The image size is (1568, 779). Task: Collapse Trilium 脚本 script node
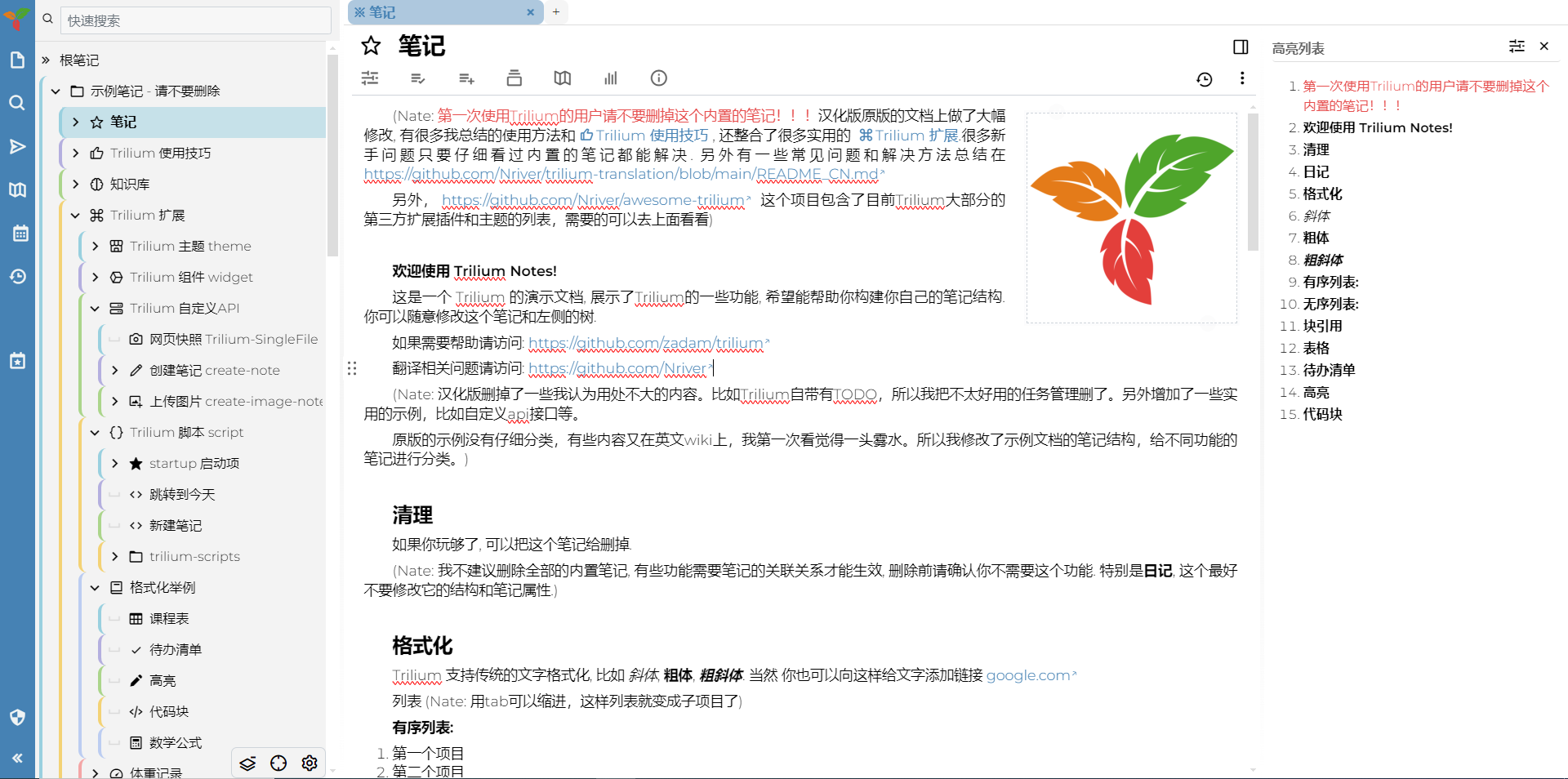coord(95,433)
